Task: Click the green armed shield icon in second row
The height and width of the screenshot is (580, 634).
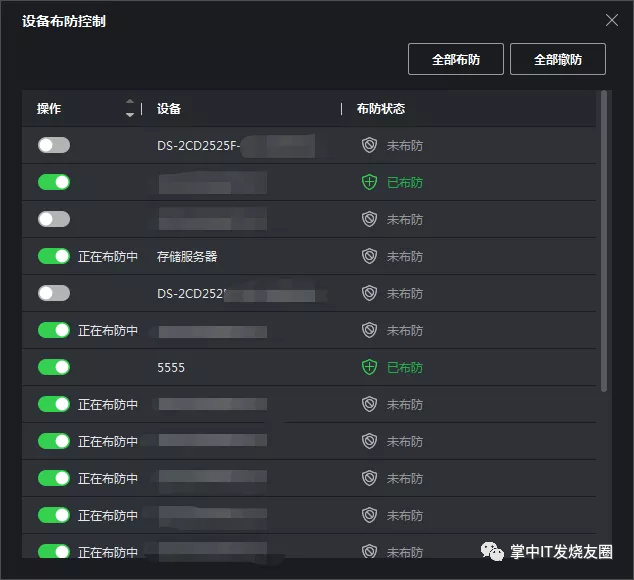Action: tap(369, 182)
